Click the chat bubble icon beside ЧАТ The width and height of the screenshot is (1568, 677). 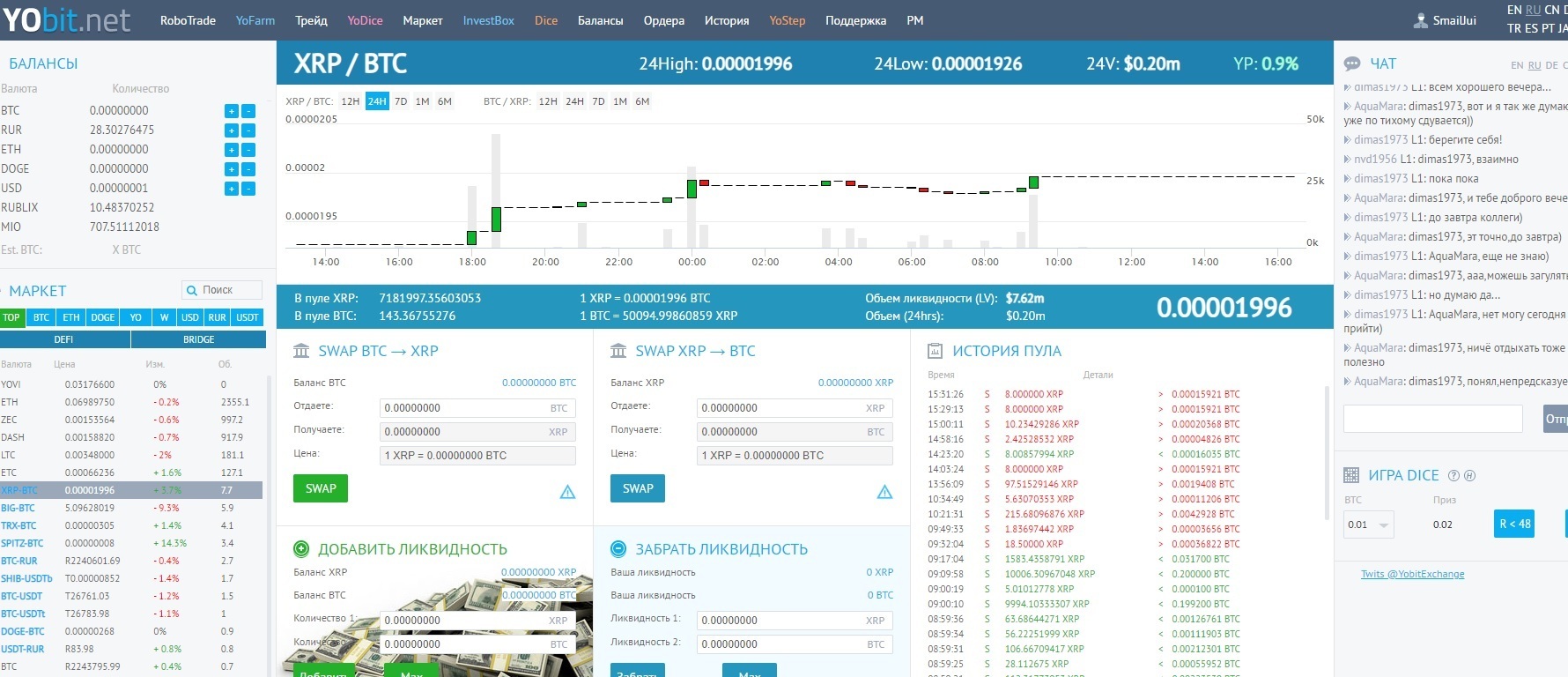(1352, 64)
